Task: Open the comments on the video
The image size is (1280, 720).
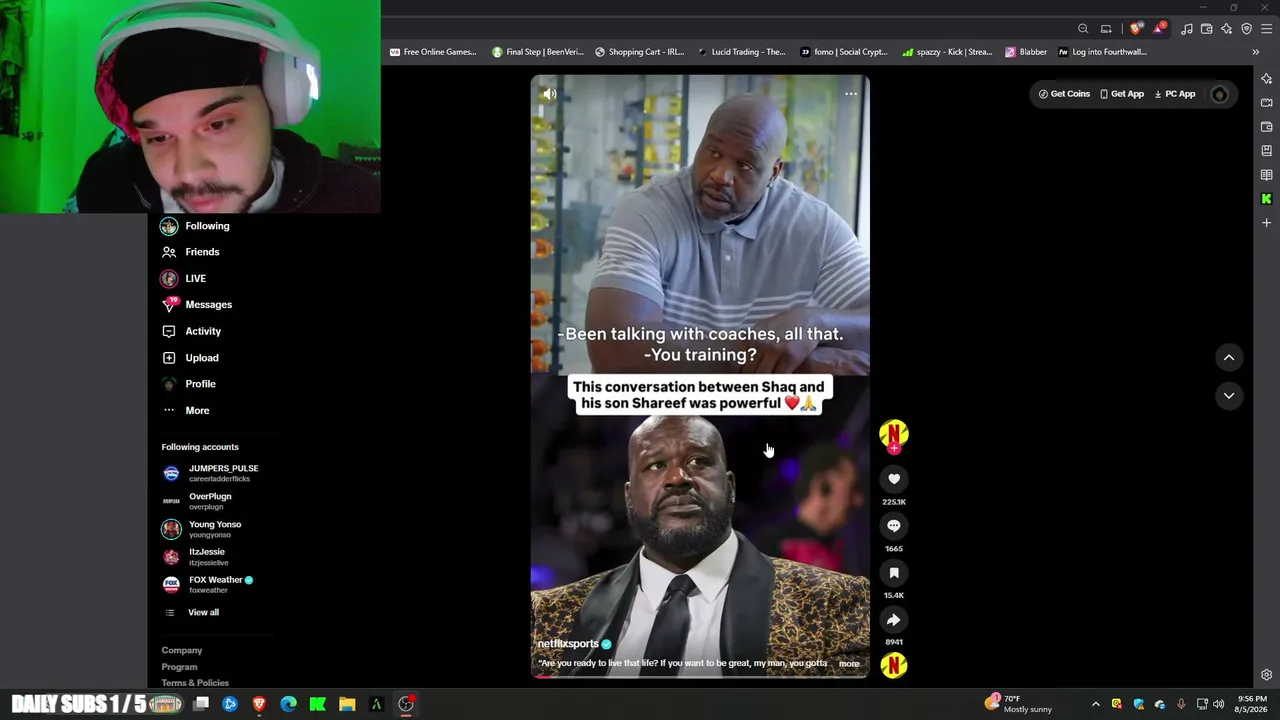Action: pyautogui.click(x=894, y=526)
